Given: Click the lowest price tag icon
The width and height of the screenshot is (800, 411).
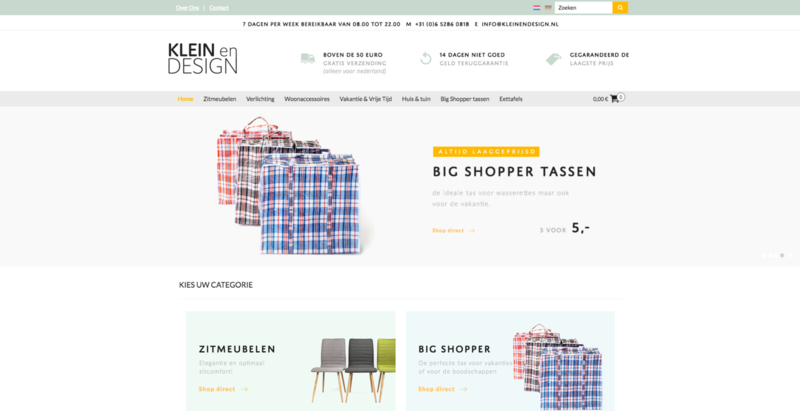Looking at the screenshot, I should (x=554, y=59).
